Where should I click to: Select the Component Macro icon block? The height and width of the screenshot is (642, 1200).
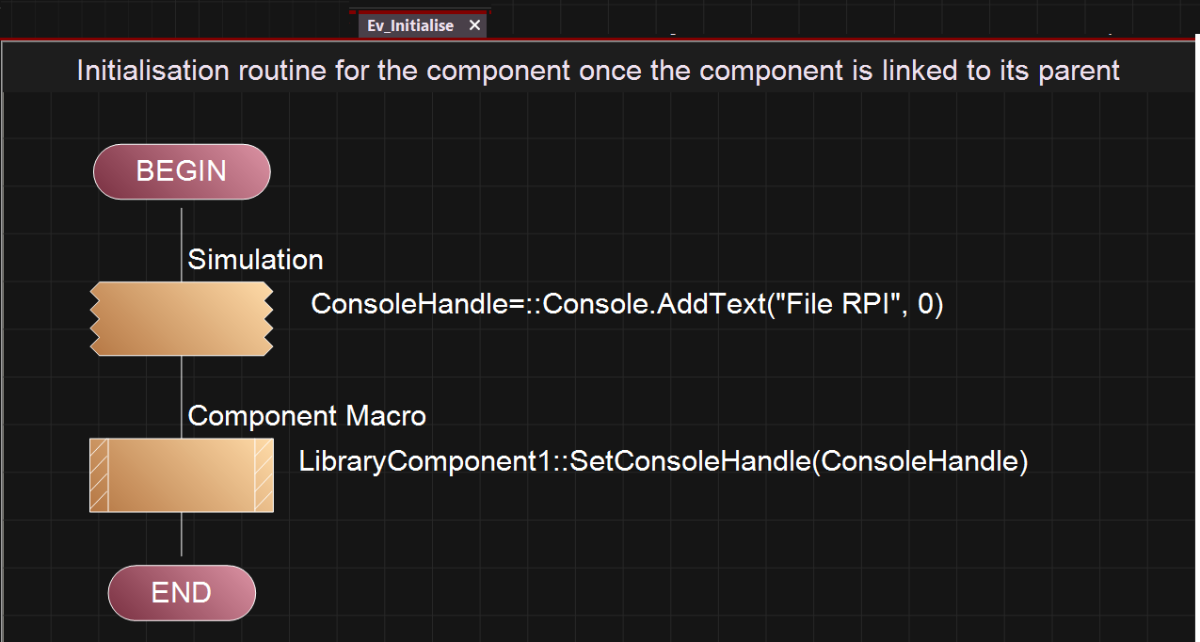tap(181, 475)
